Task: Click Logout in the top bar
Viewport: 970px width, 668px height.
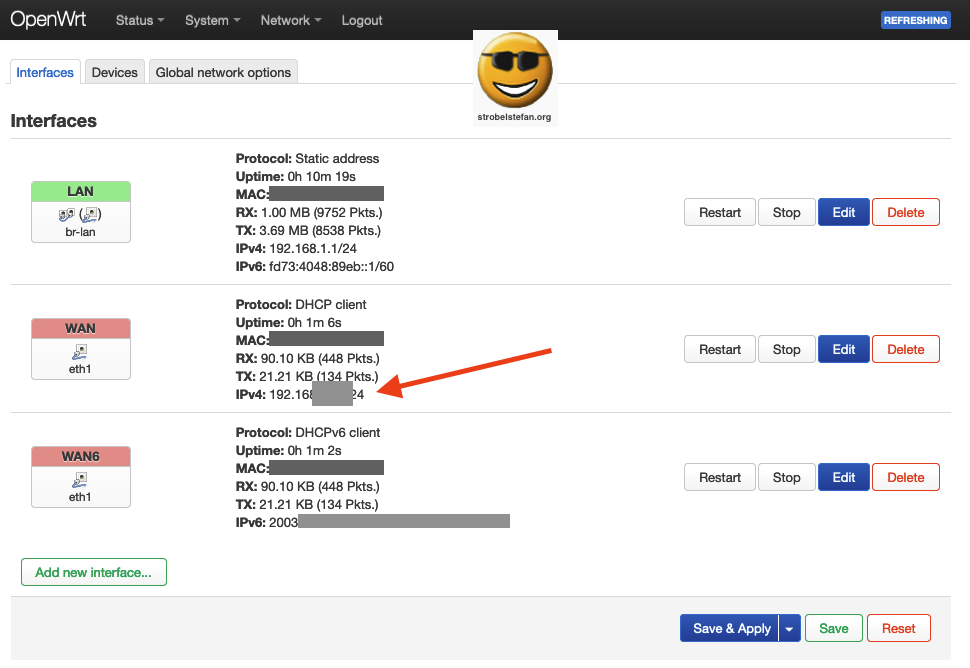Action: [x=362, y=20]
